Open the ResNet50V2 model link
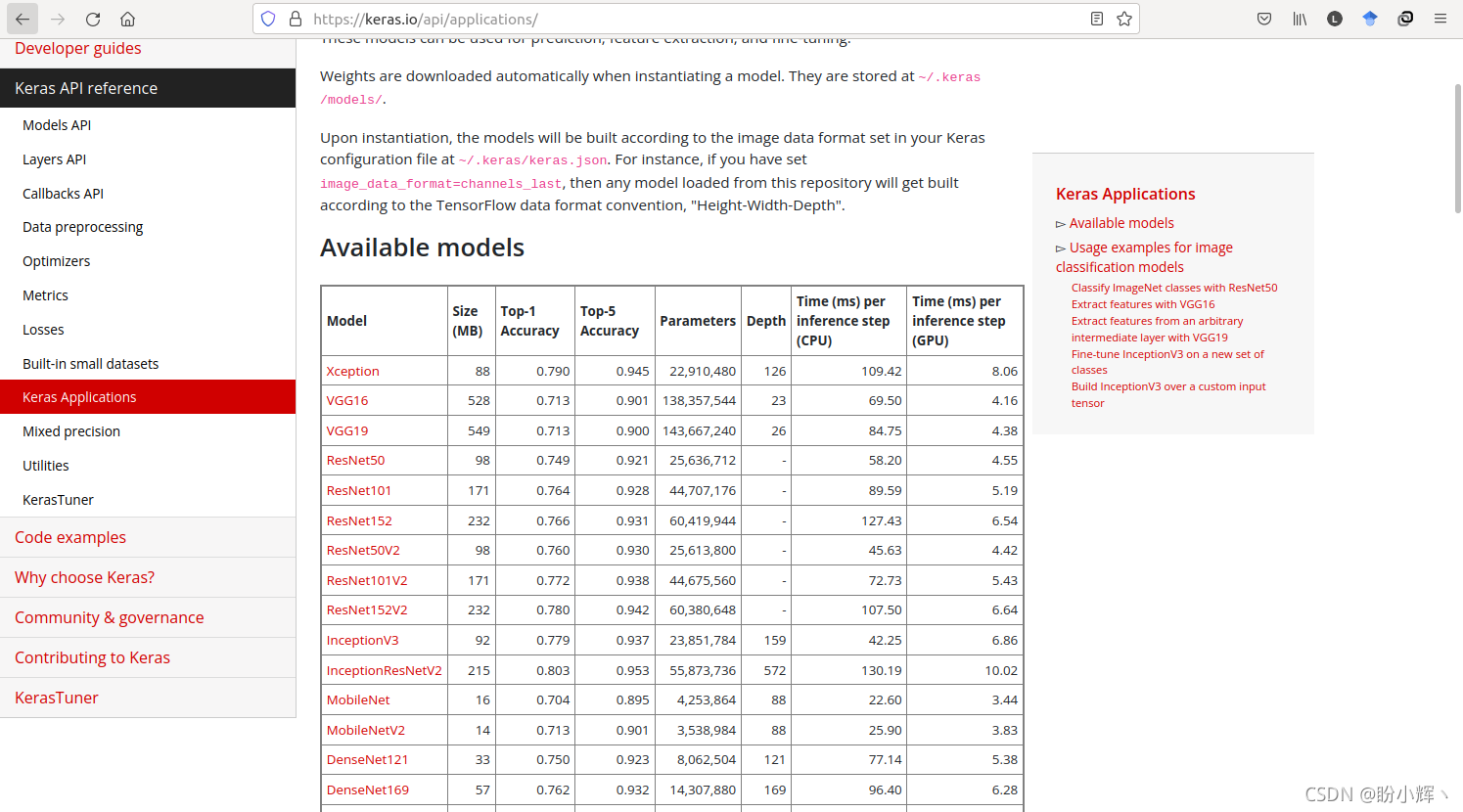1463x812 pixels. (x=363, y=550)
